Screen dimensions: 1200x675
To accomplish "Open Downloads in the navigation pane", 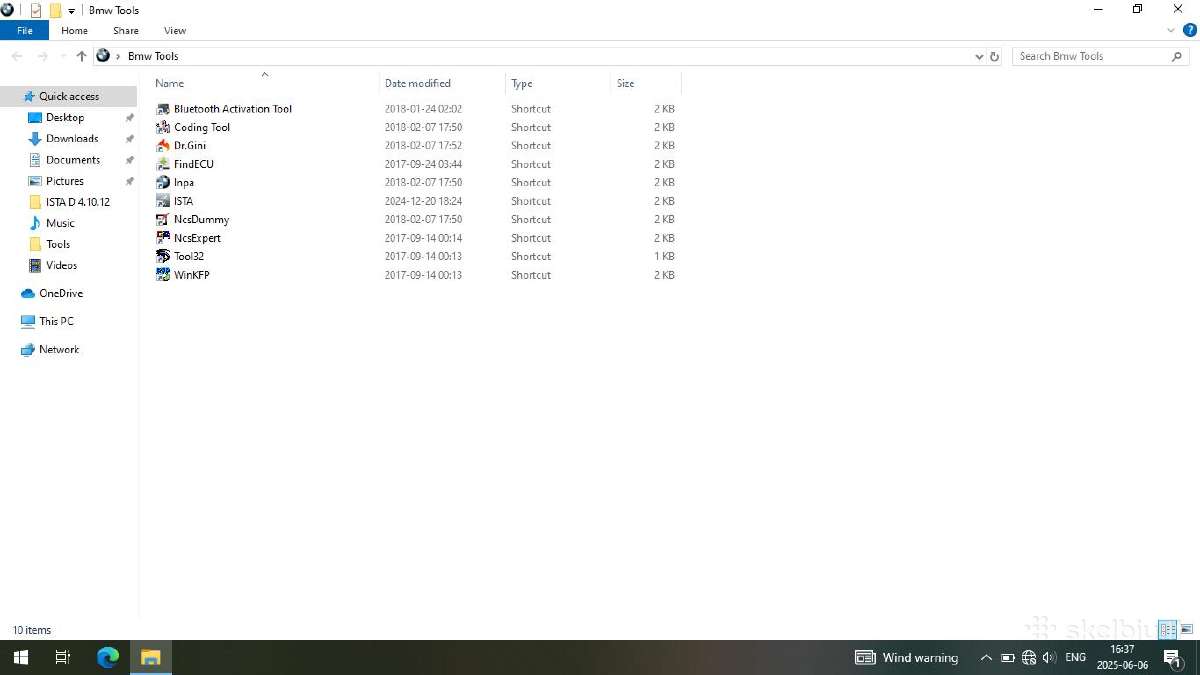I will point(72,139).
